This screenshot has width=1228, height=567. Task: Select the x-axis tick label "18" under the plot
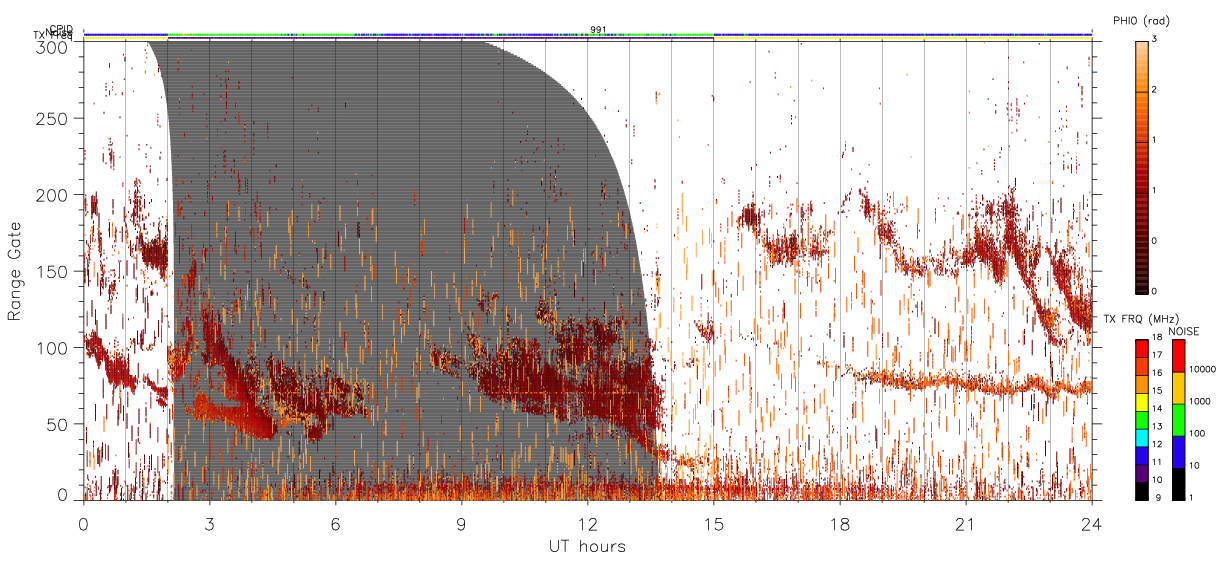pos(840,525)
